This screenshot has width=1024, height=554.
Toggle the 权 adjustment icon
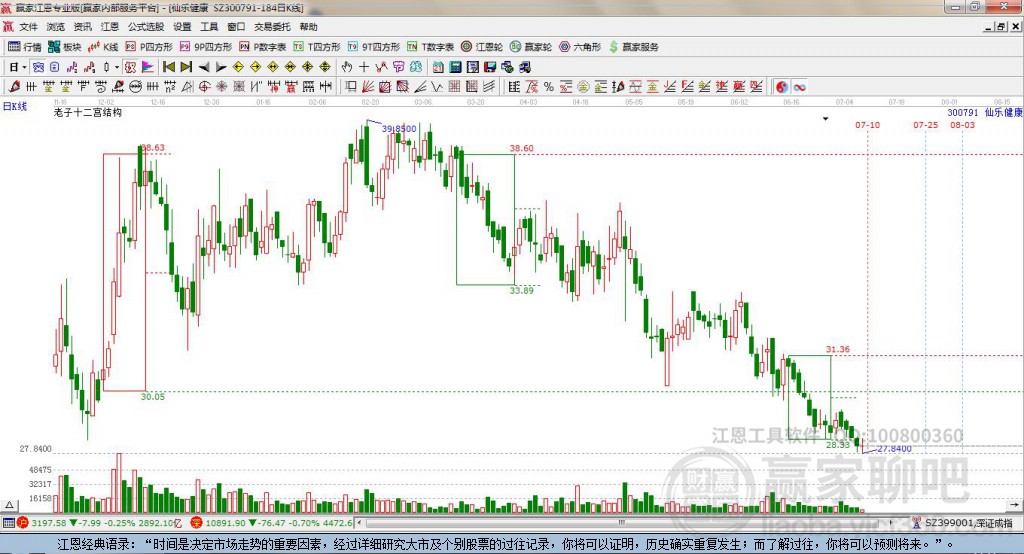point(130,67)
